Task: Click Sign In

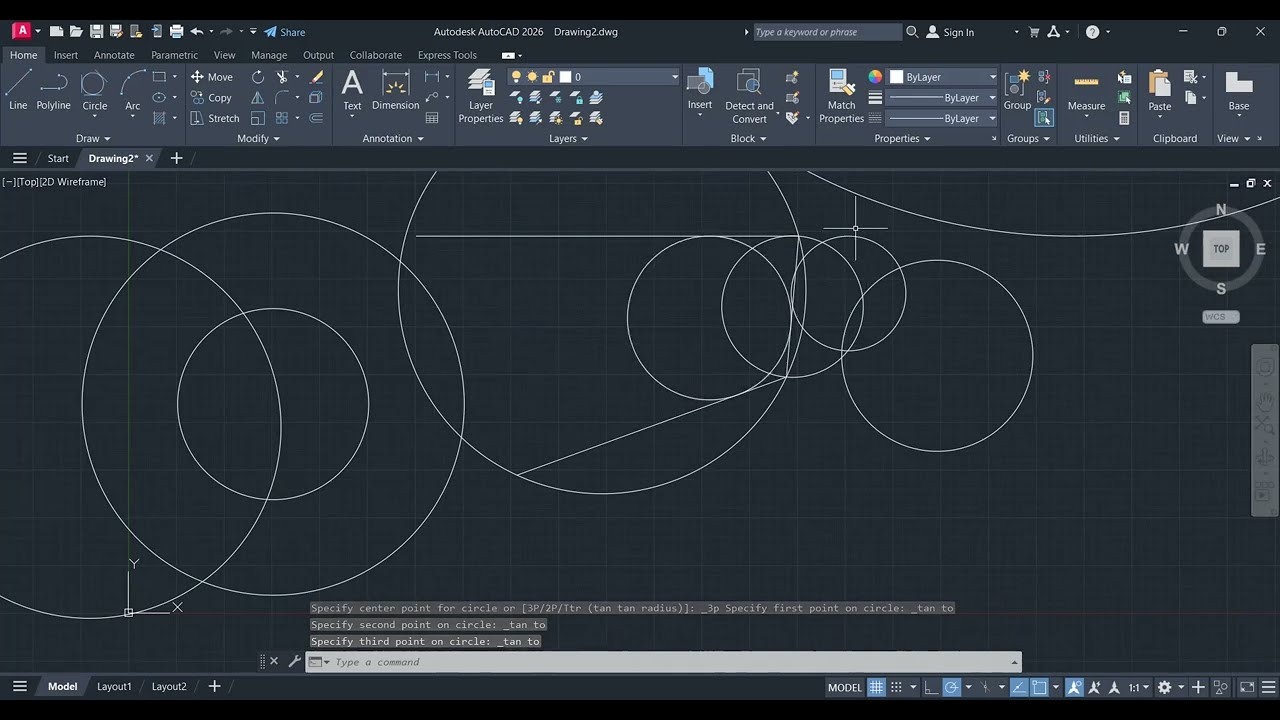Action: click(950, 32)
